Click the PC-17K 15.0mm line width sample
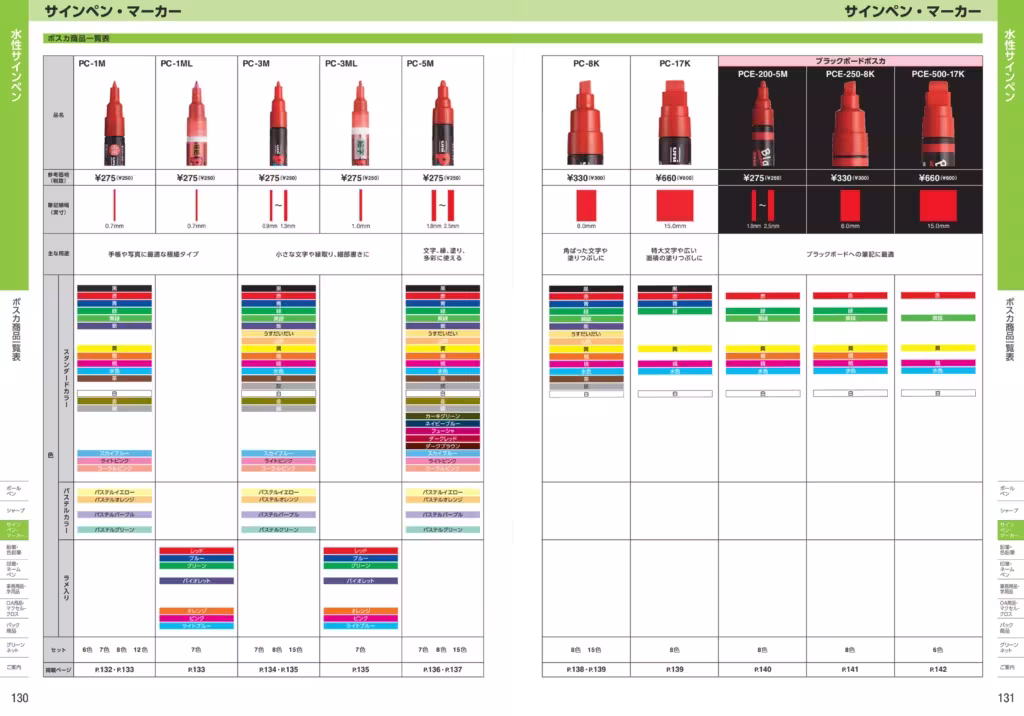Screen dimensions: 1024x716 (674, 206)
